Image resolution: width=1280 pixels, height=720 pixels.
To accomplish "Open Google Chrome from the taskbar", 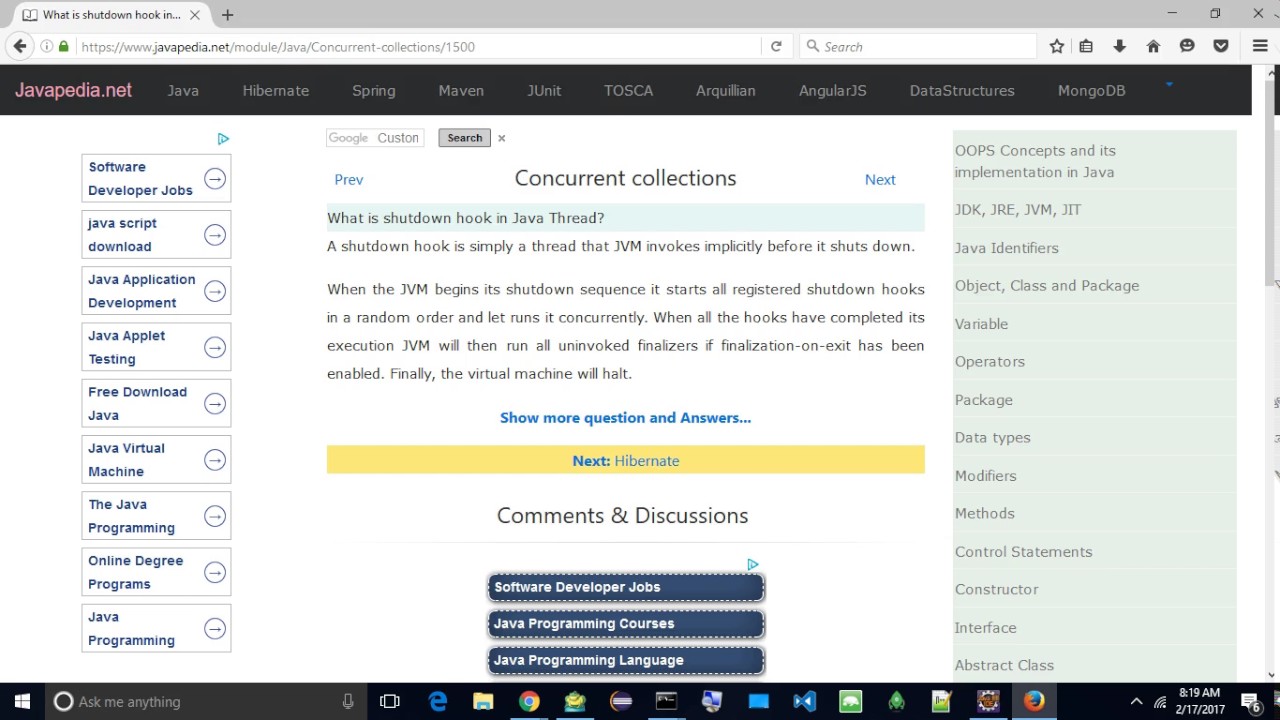I will click(x=529, y=701).
